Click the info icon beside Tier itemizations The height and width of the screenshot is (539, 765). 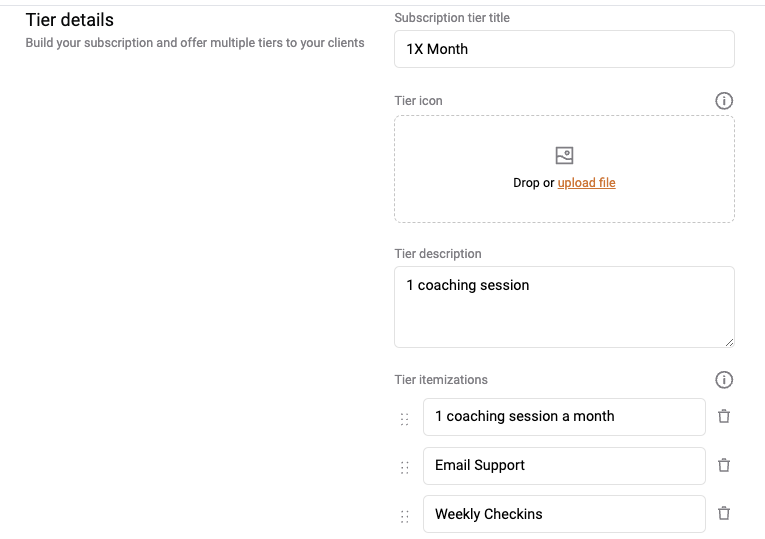click(x=724, y=380)
